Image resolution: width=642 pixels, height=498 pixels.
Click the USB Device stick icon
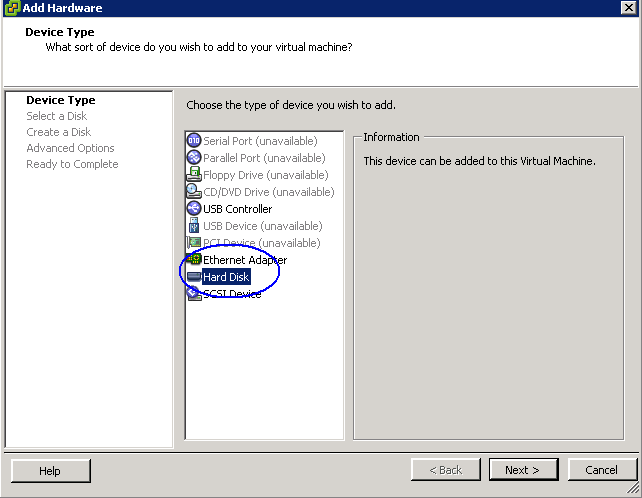(194, 226)
